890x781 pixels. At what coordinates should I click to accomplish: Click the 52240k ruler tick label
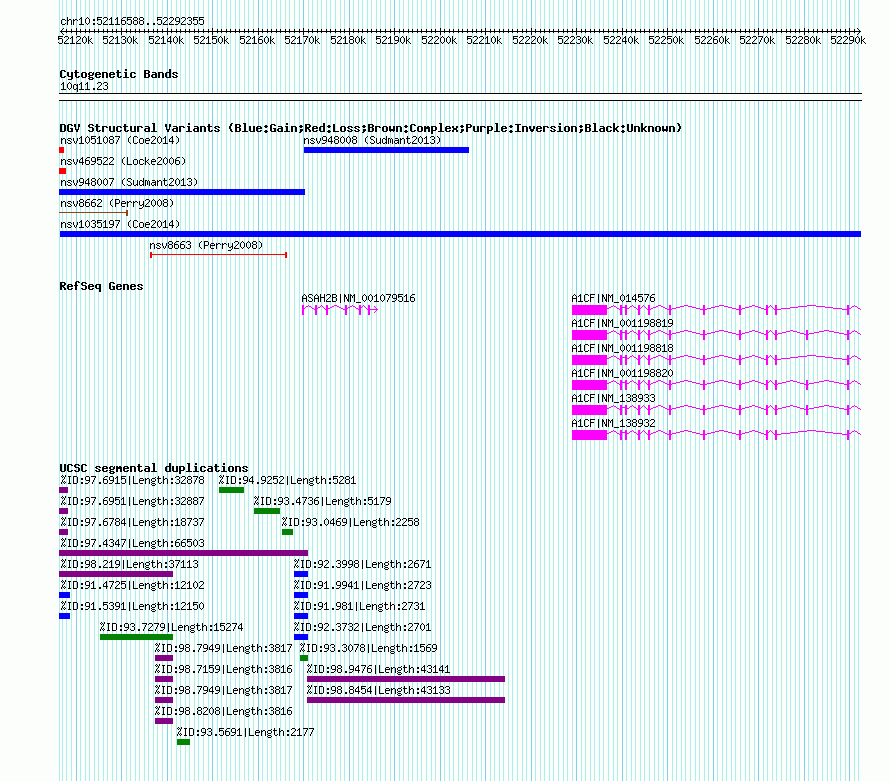pyautogui.click(x=621, y=40)
